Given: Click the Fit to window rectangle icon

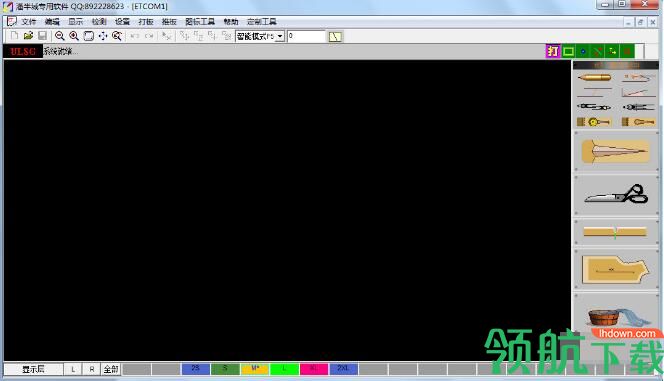Looking at the screenshot, I should (x=89, y=36).
